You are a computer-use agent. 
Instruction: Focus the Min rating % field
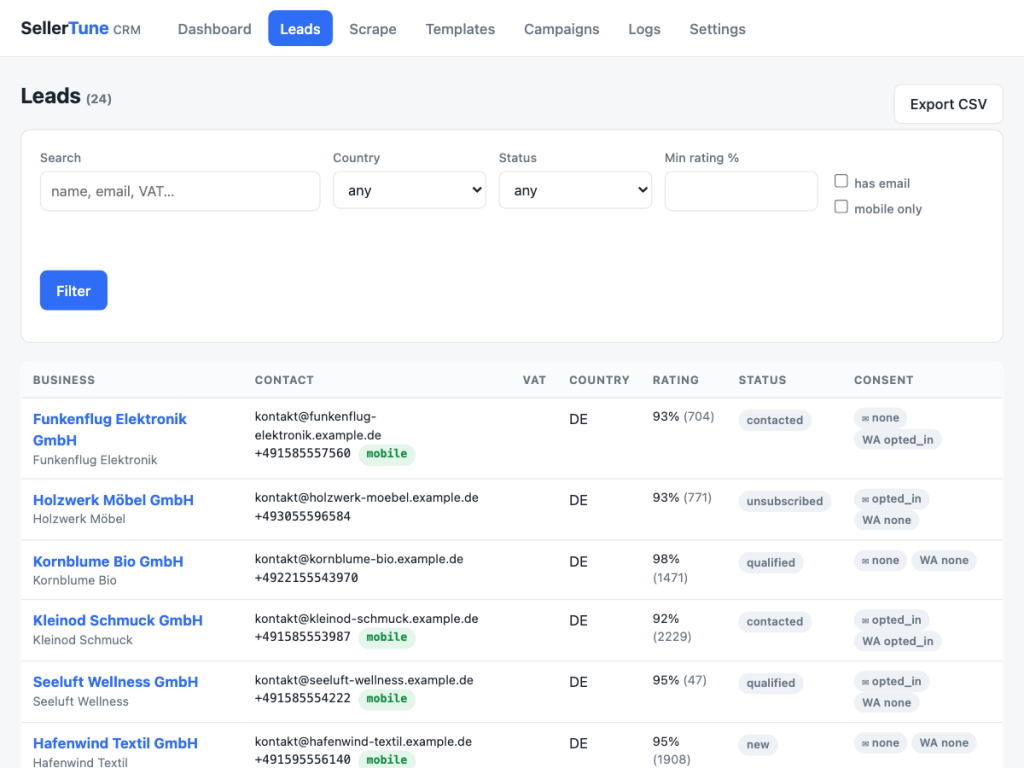click(x=741, y=191)
